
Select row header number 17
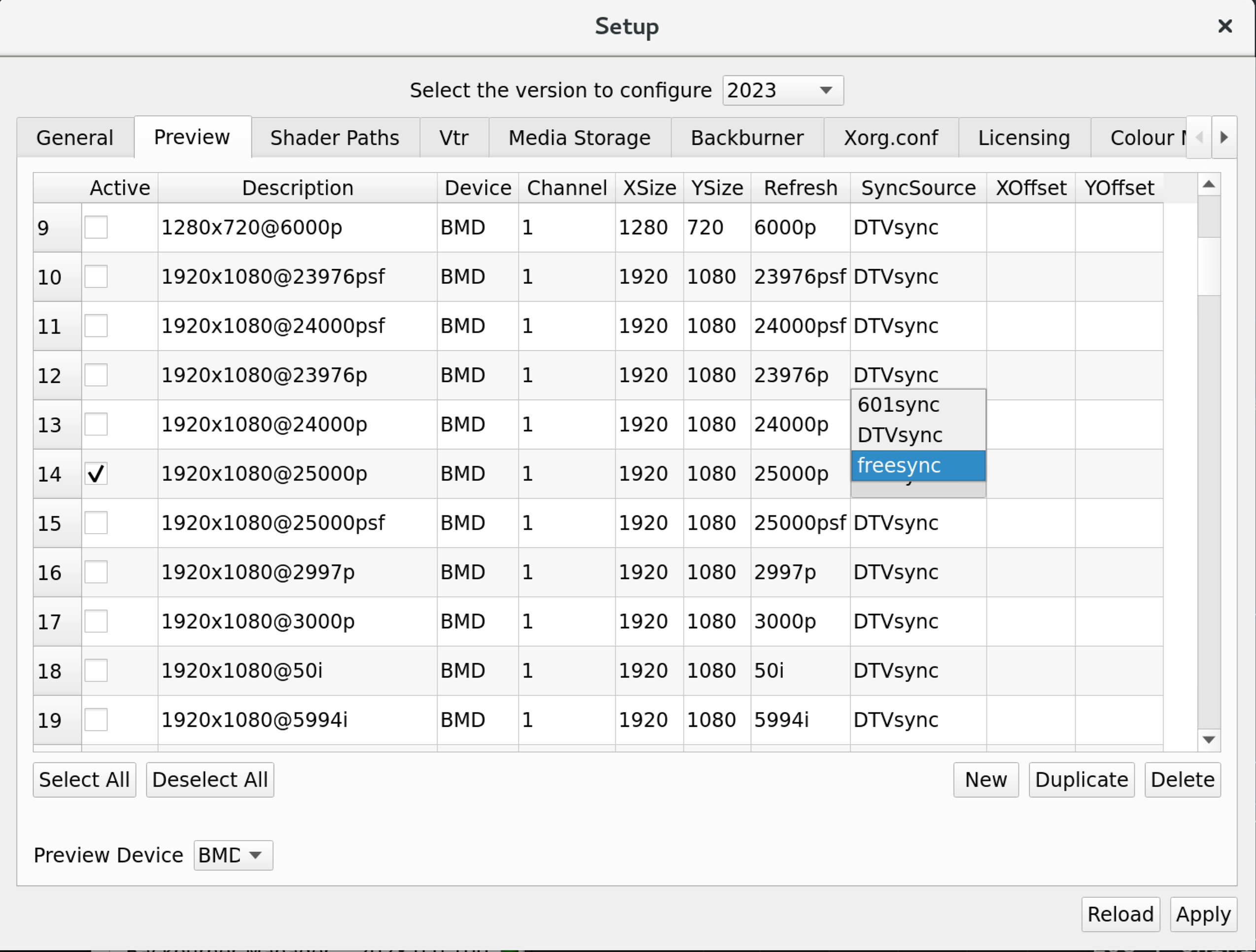click(x=57, y=622)
